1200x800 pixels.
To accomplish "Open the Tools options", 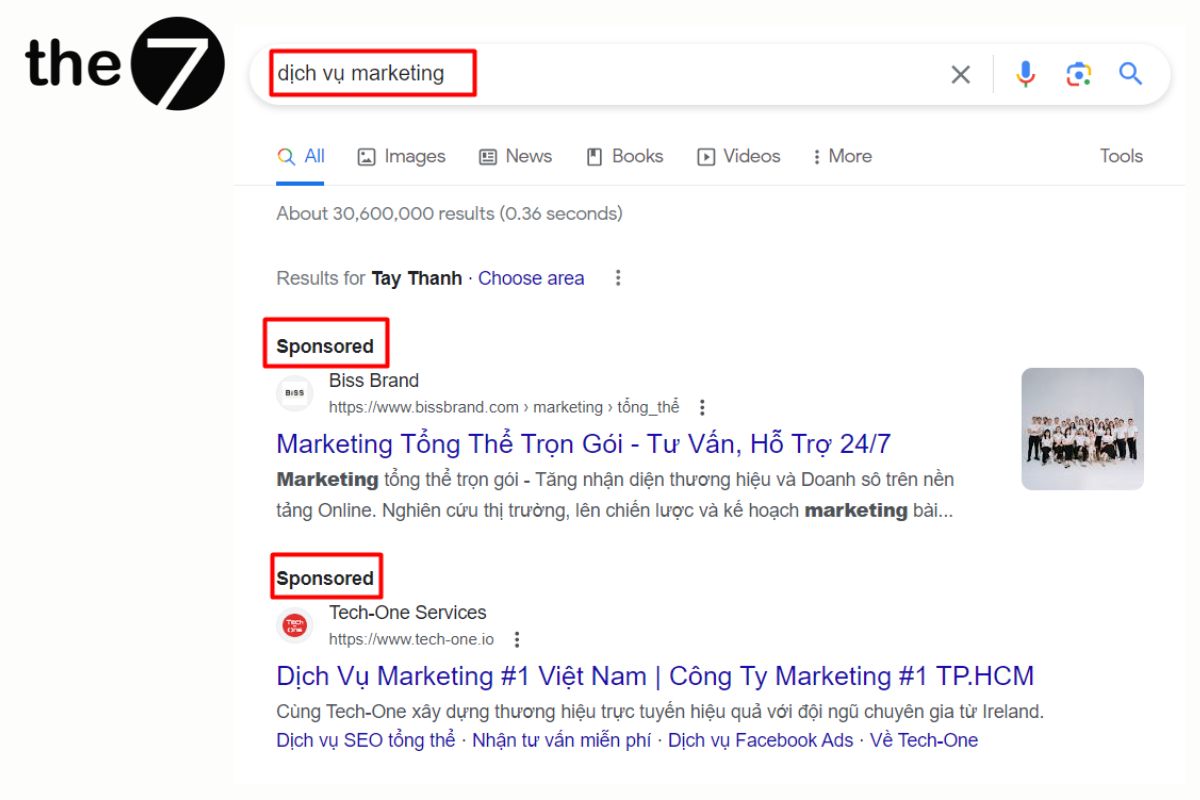I will pos(1121,156).
